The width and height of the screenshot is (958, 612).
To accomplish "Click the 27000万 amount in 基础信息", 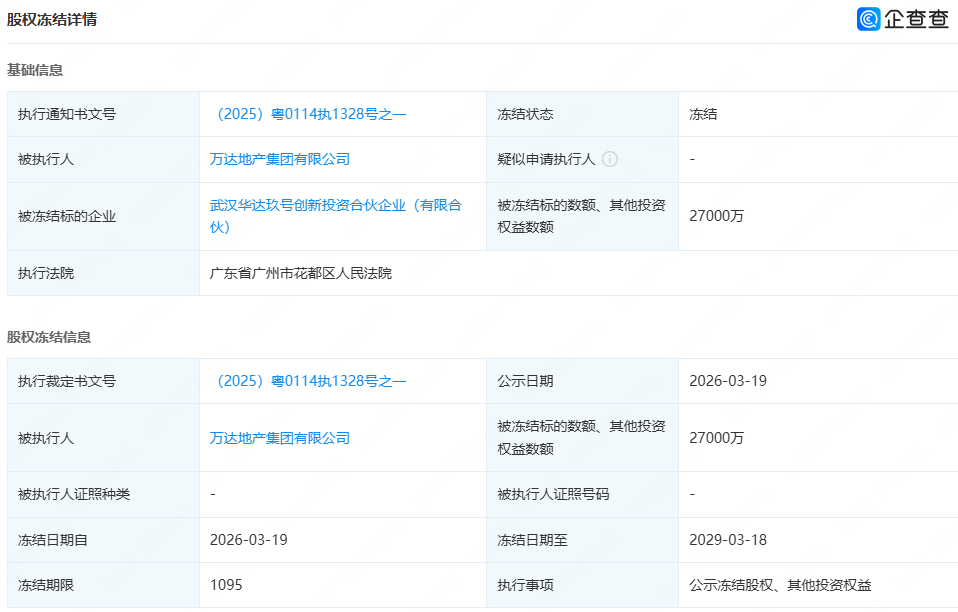I will coord(717,216).
